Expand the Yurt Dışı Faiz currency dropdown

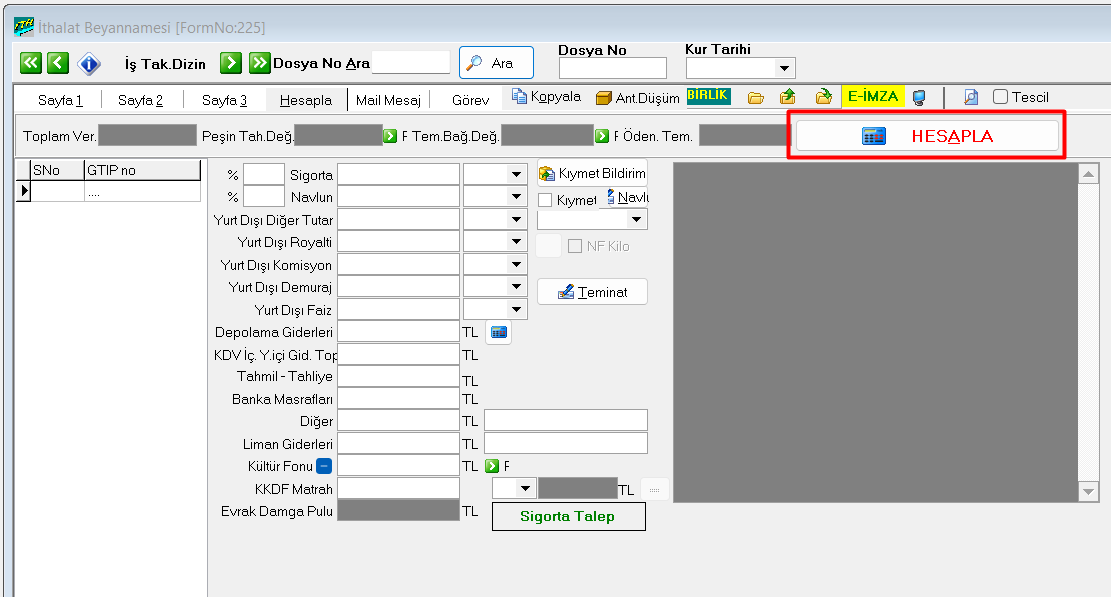coord(516,310)
